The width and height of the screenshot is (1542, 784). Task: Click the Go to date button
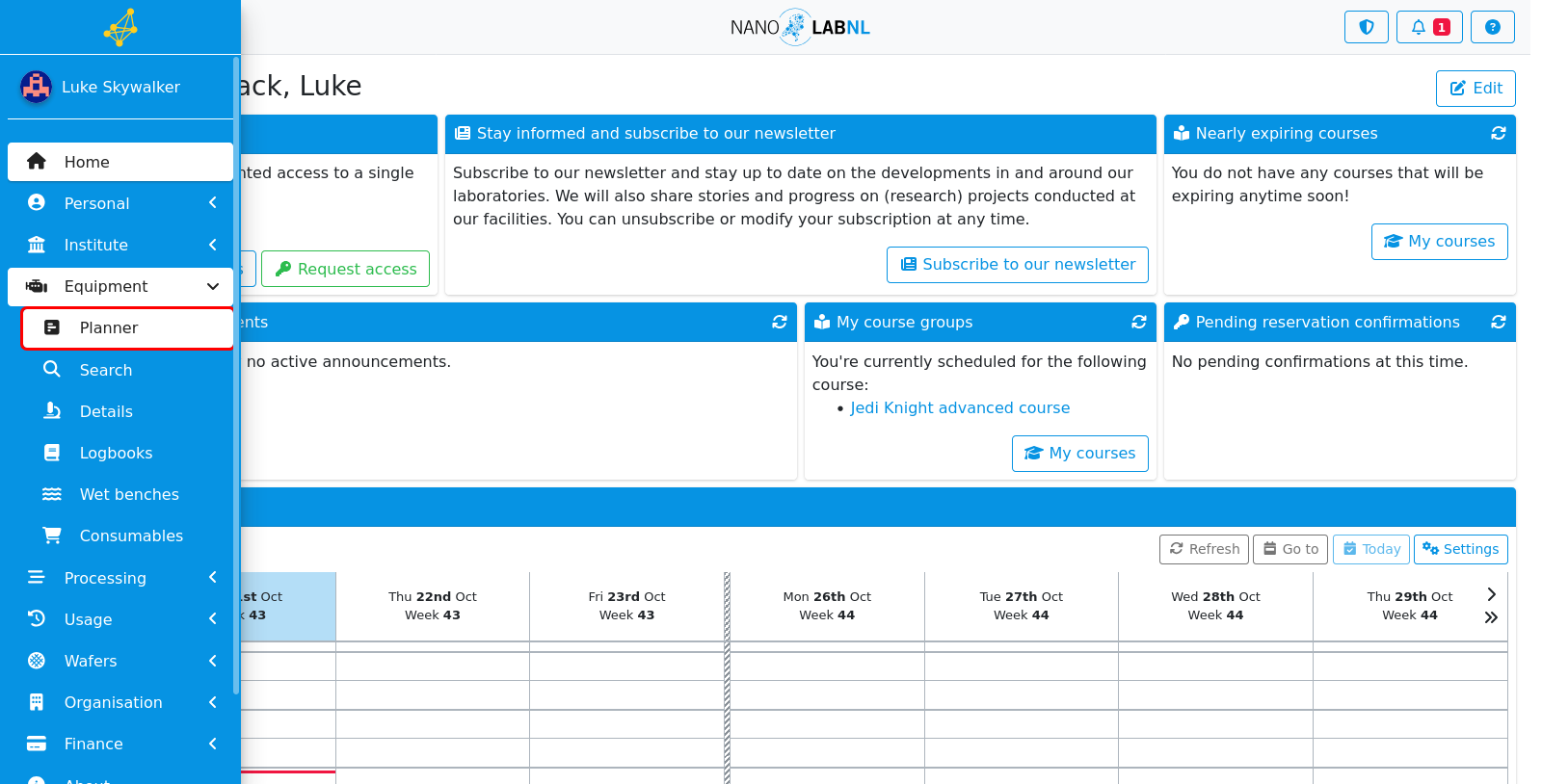tap(1290, 549)
